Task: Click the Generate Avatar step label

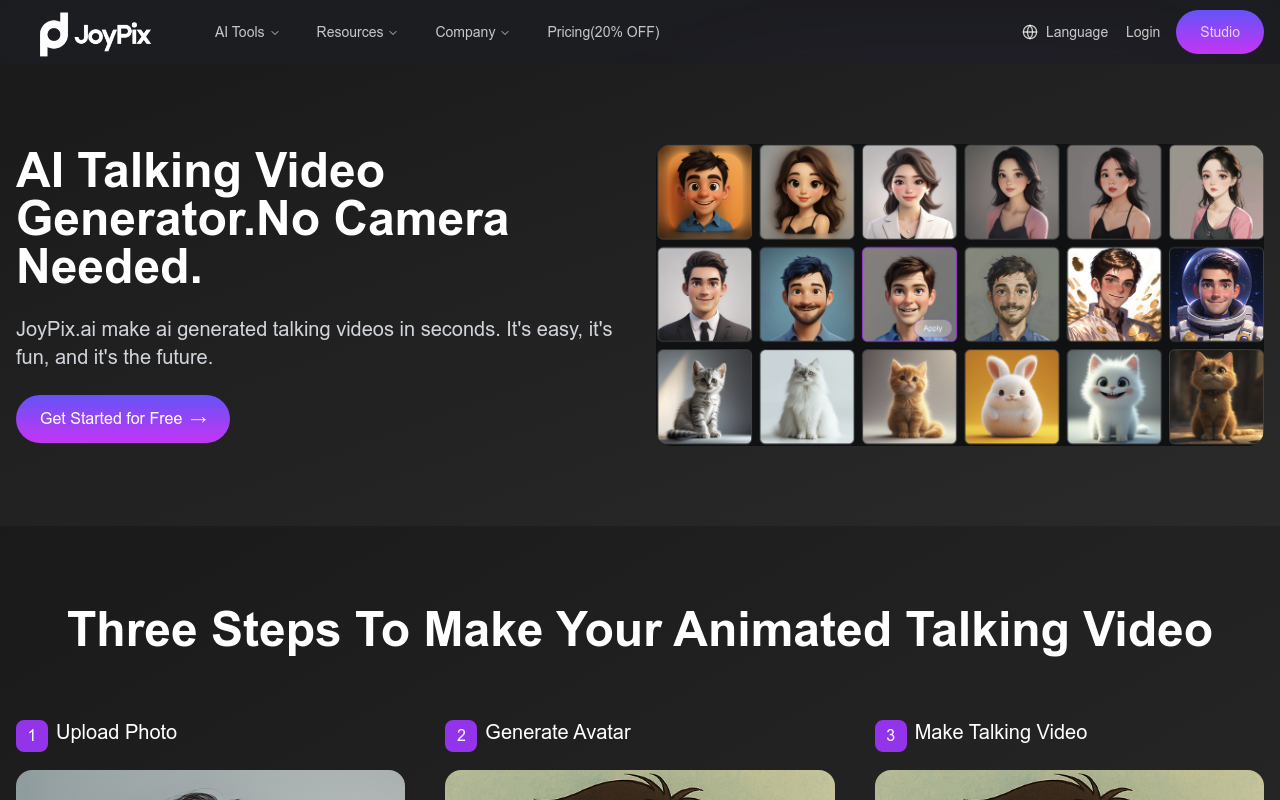Action: click(558, 732)
